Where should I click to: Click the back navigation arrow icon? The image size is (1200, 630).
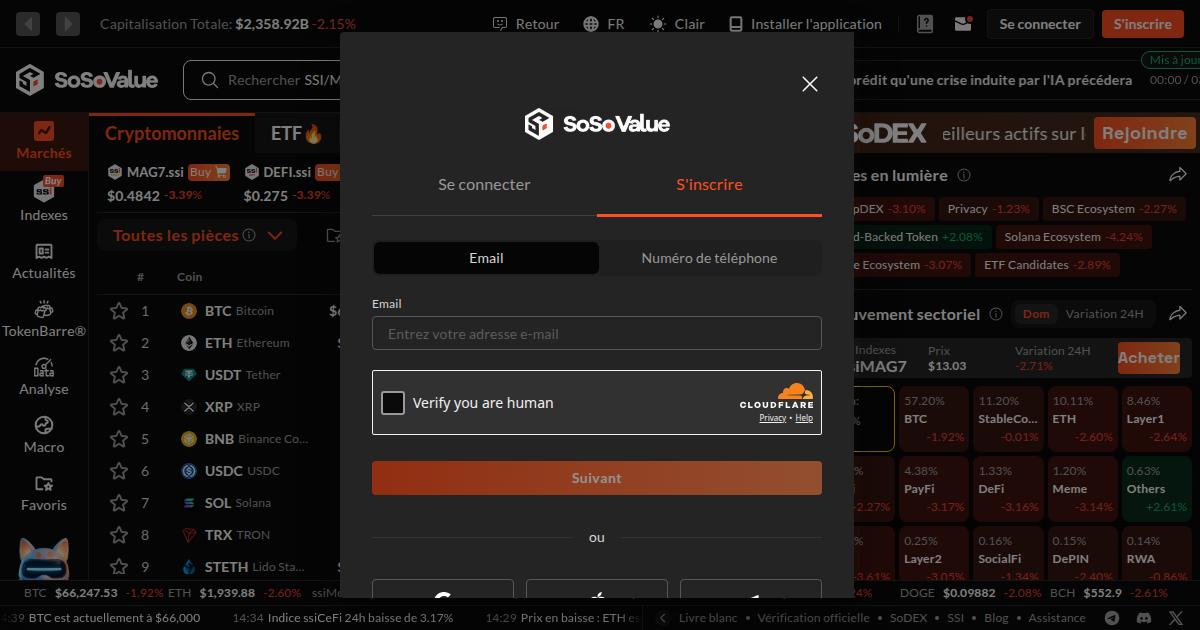28,23
